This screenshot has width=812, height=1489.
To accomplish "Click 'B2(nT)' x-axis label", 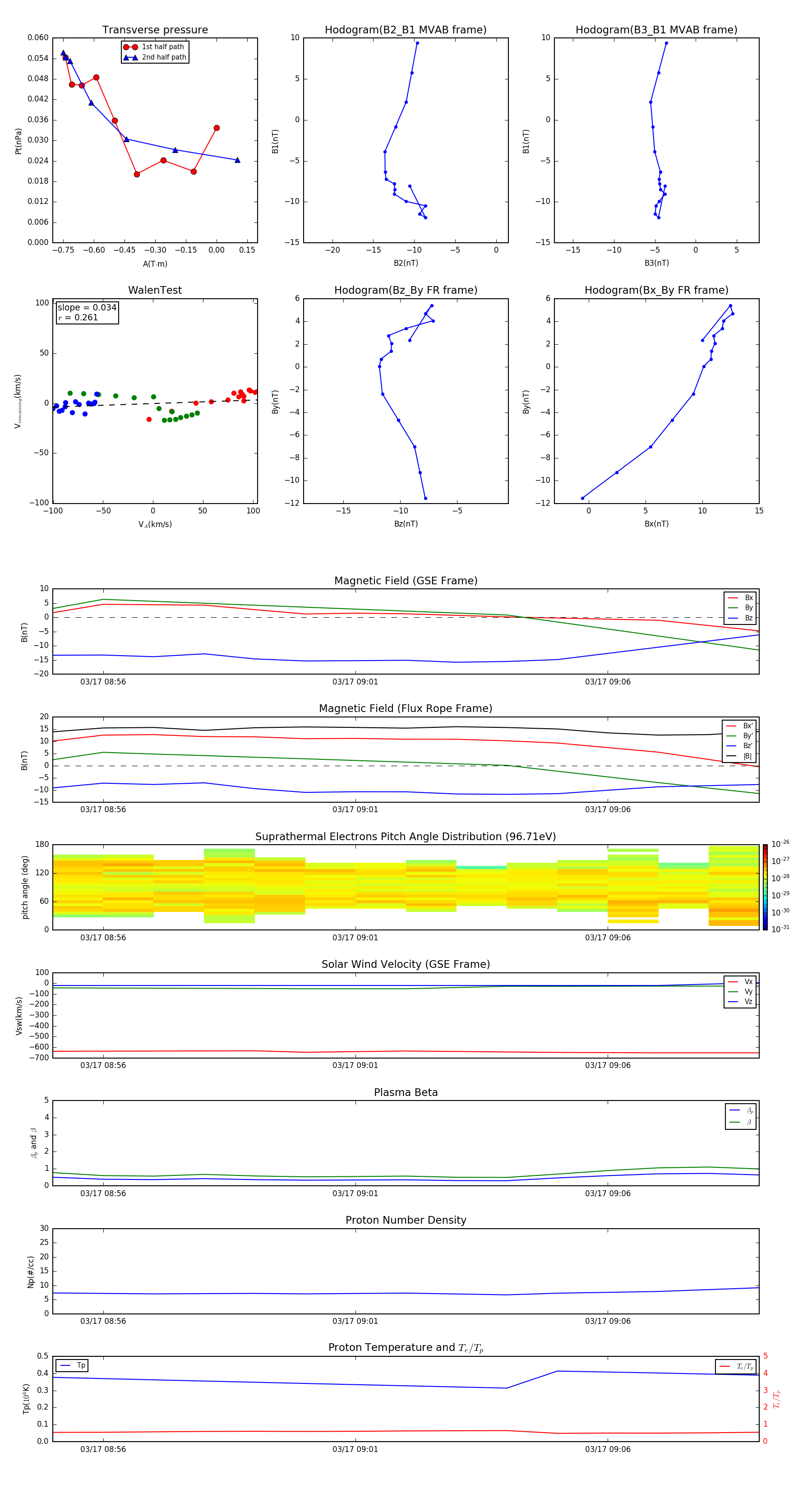I will coord(406,263).
